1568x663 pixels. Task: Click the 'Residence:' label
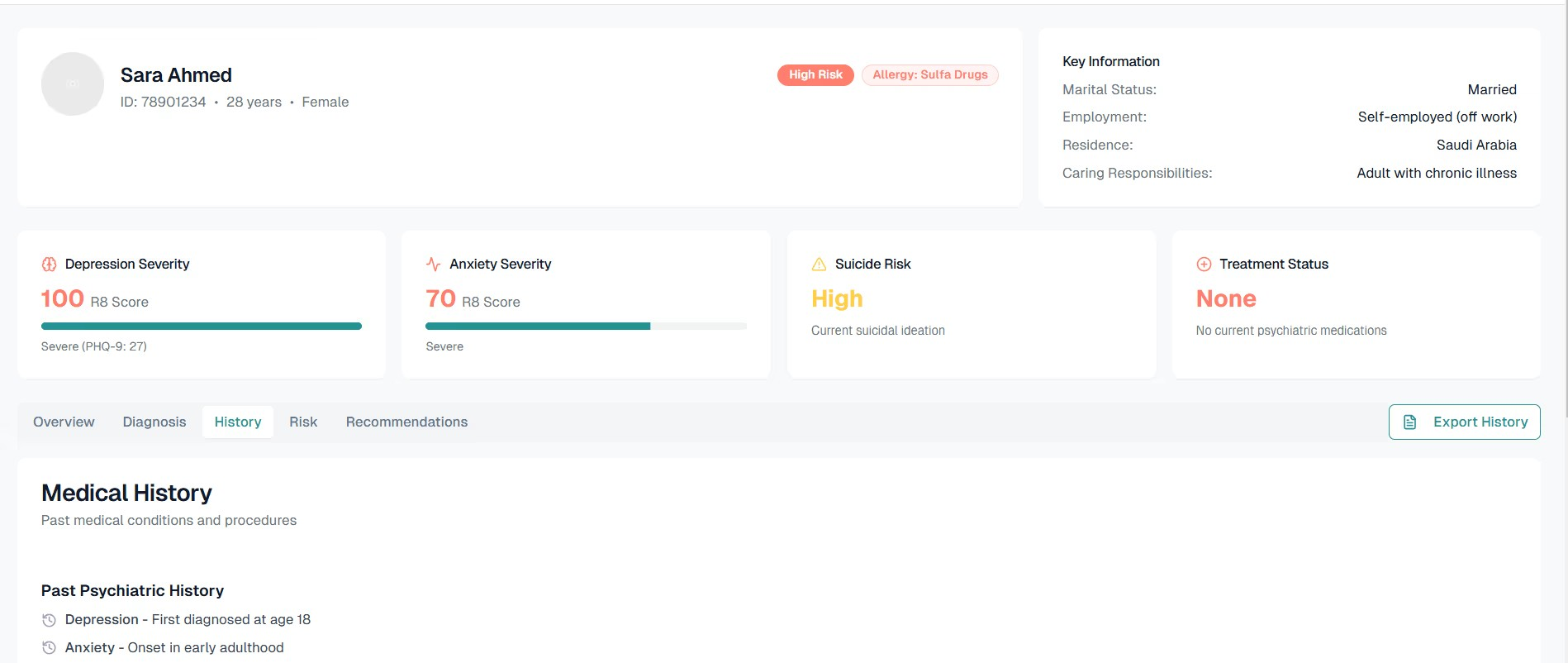click(x=1098, y=145)
